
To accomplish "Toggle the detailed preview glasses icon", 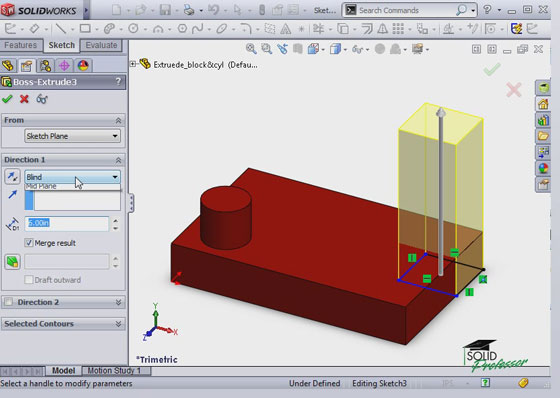I will click(42, 99).
